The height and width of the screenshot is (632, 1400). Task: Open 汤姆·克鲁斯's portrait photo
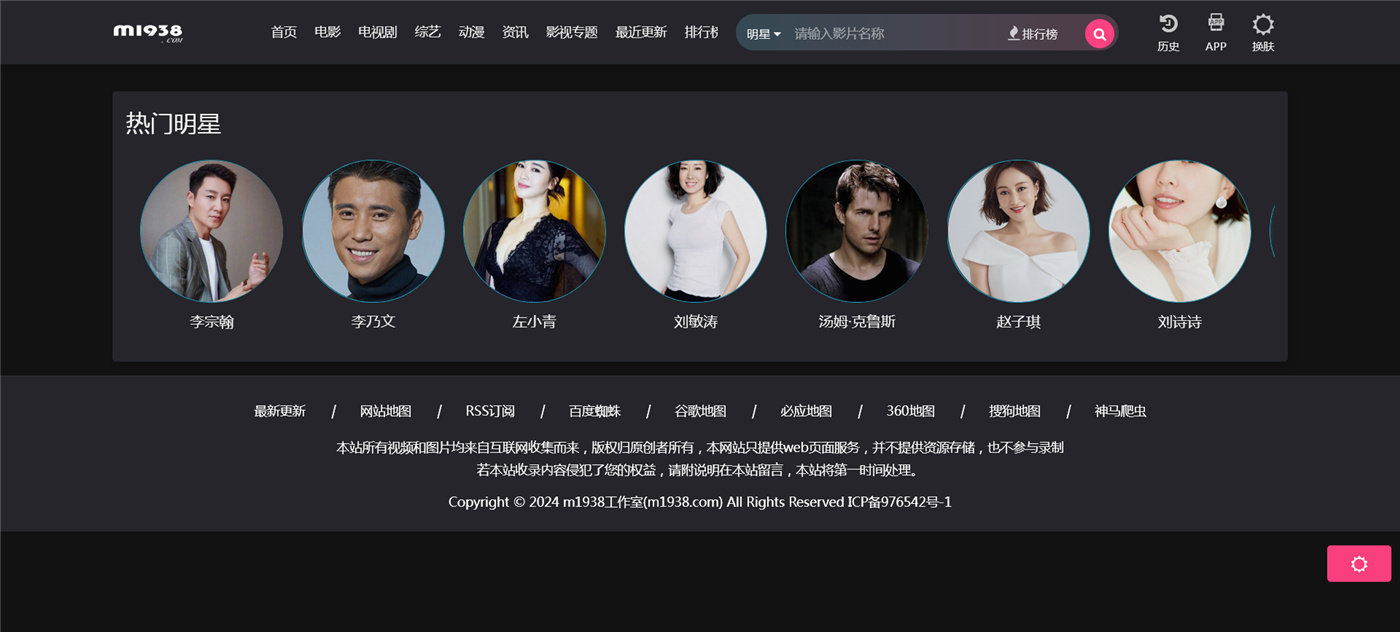click(857, 231)
